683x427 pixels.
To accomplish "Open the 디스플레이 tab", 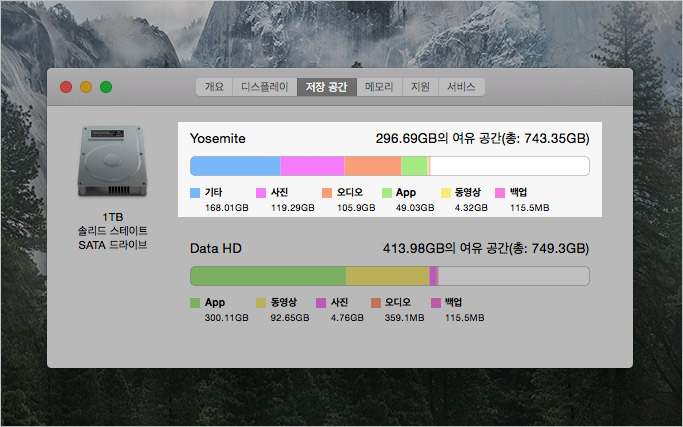I will (265, 87).
